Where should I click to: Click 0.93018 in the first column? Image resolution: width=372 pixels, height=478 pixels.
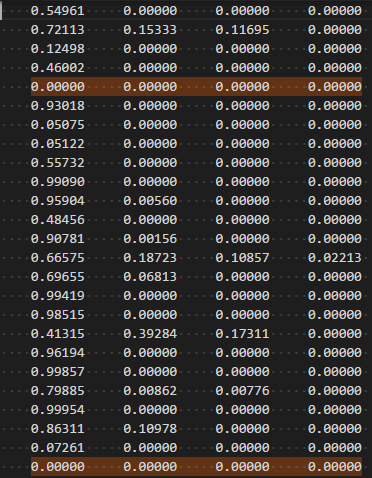pos(58,106)
